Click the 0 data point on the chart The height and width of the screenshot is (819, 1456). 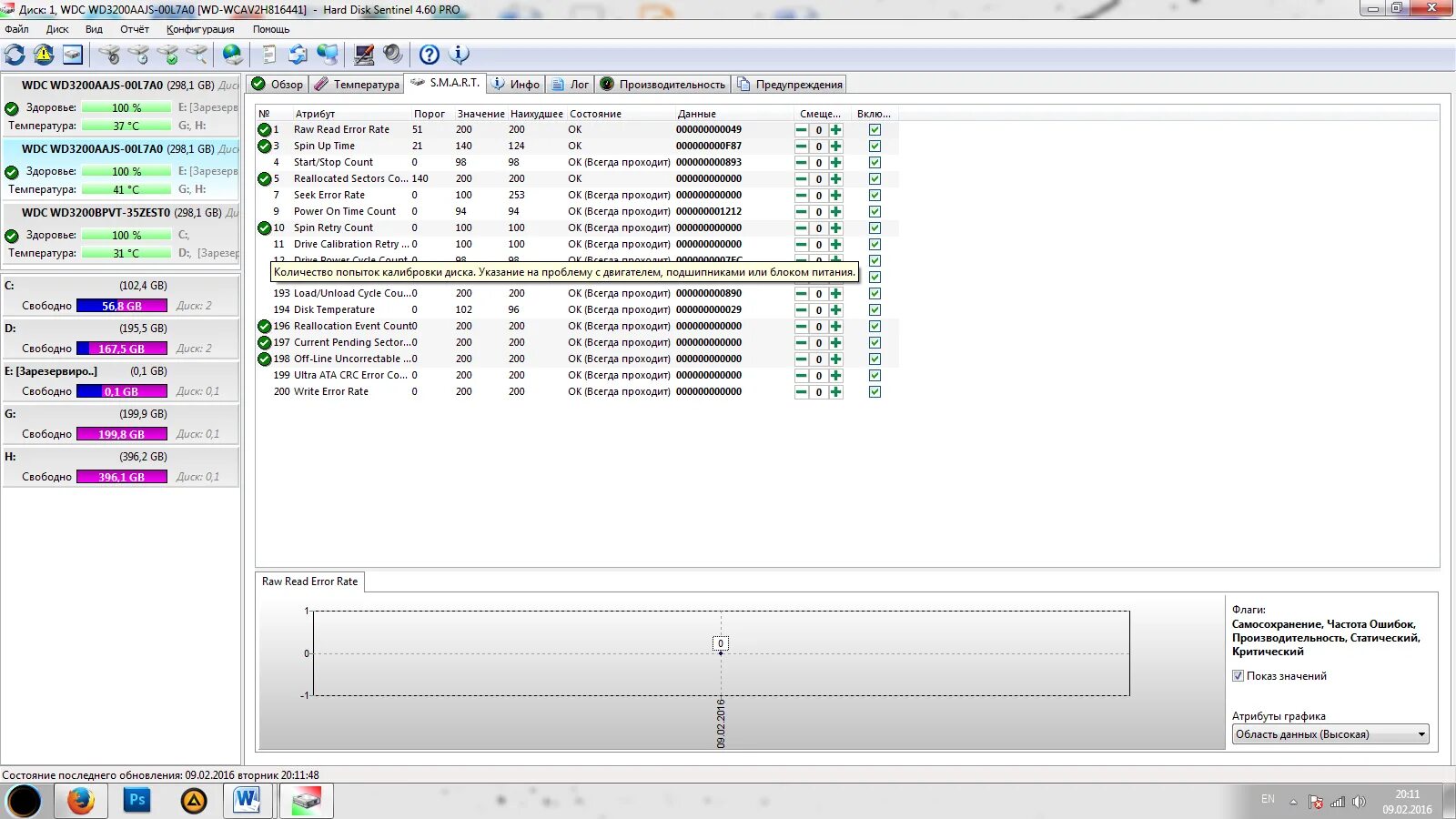pos(721,644)
